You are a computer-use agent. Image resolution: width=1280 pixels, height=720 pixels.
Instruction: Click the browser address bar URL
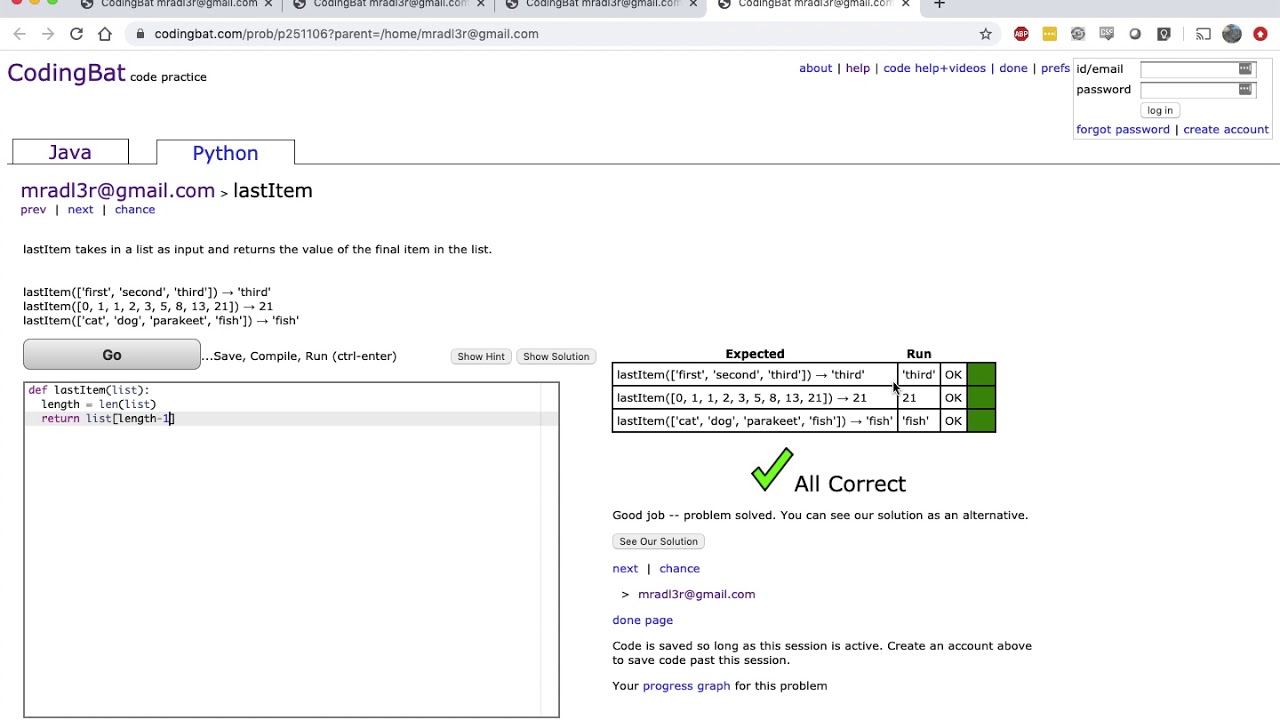(346, 34)
